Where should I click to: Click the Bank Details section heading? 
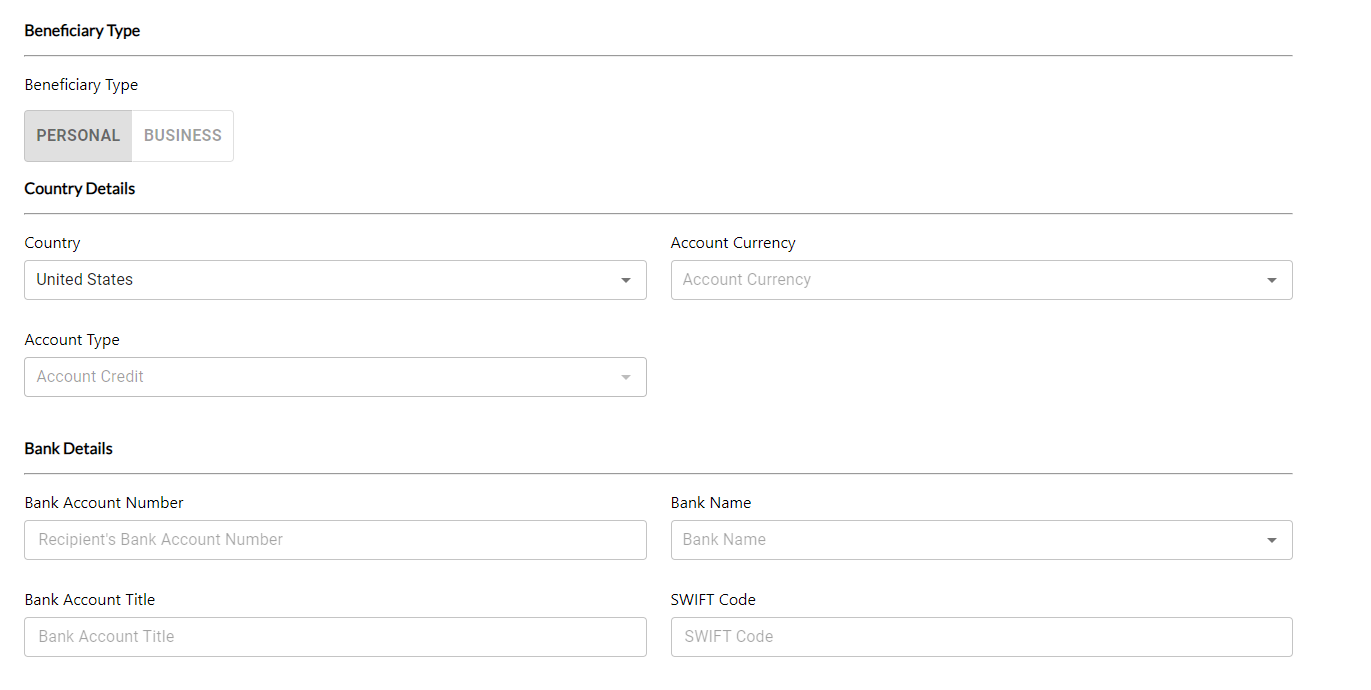click(69, 449)
